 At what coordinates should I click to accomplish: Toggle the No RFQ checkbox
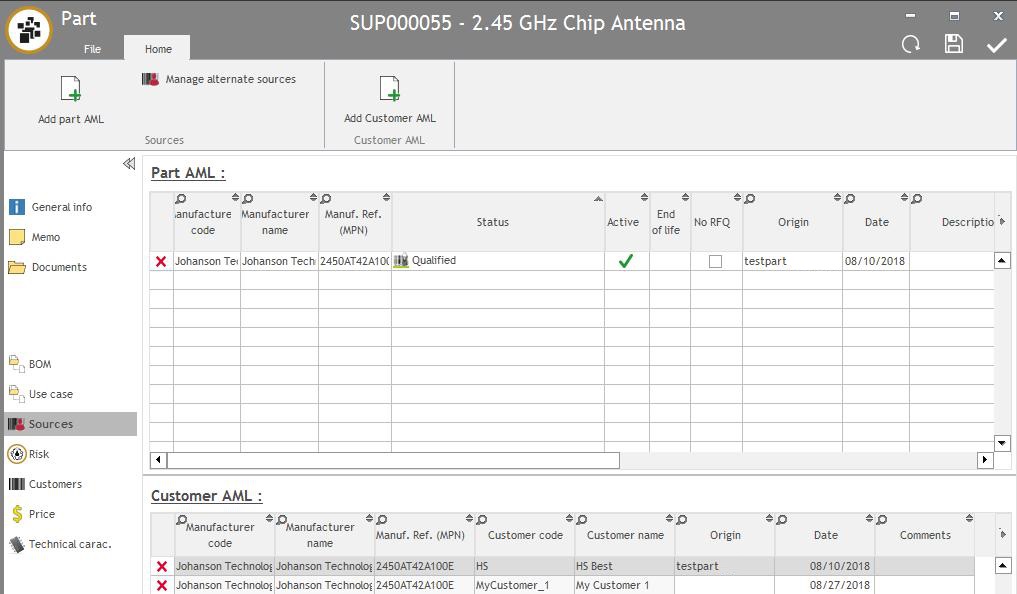click(715, 262)
